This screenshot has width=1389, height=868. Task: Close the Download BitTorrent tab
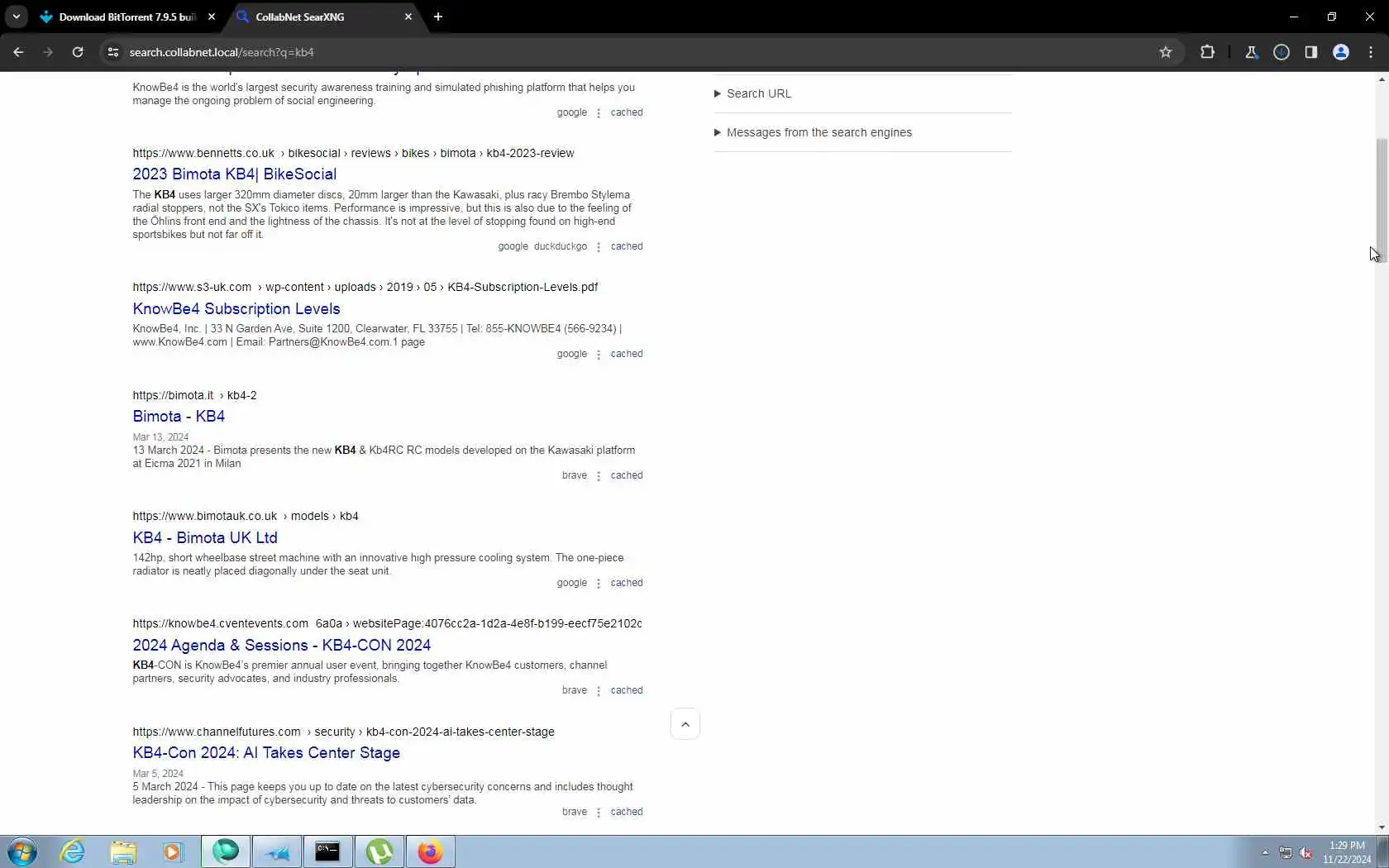tap(212, 17)
